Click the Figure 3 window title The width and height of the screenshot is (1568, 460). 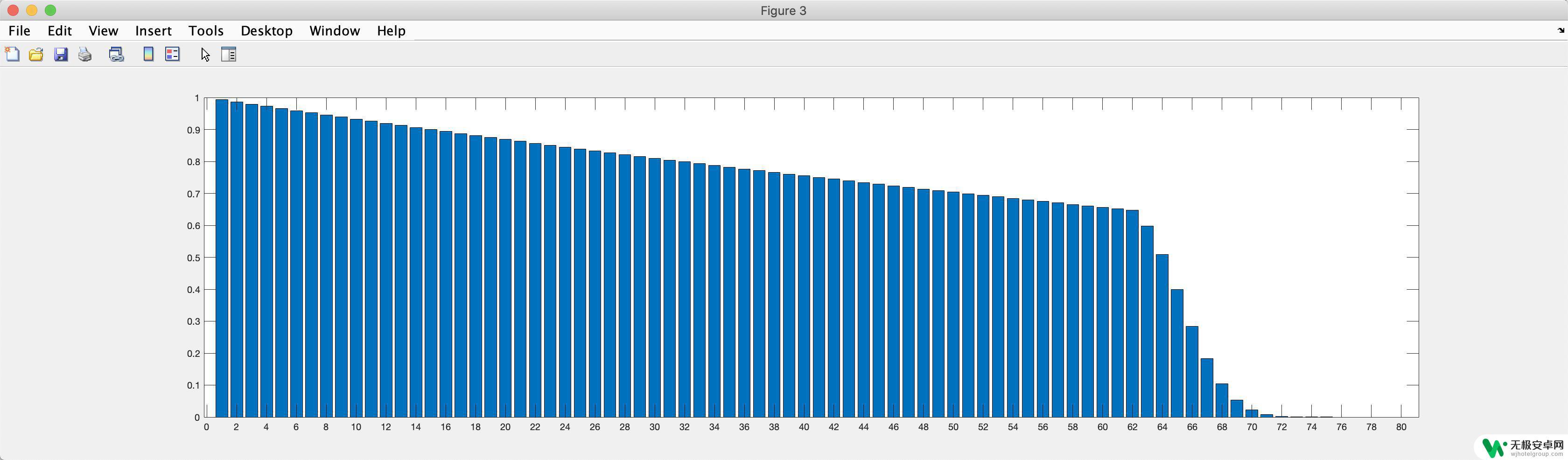pos(784,10)
